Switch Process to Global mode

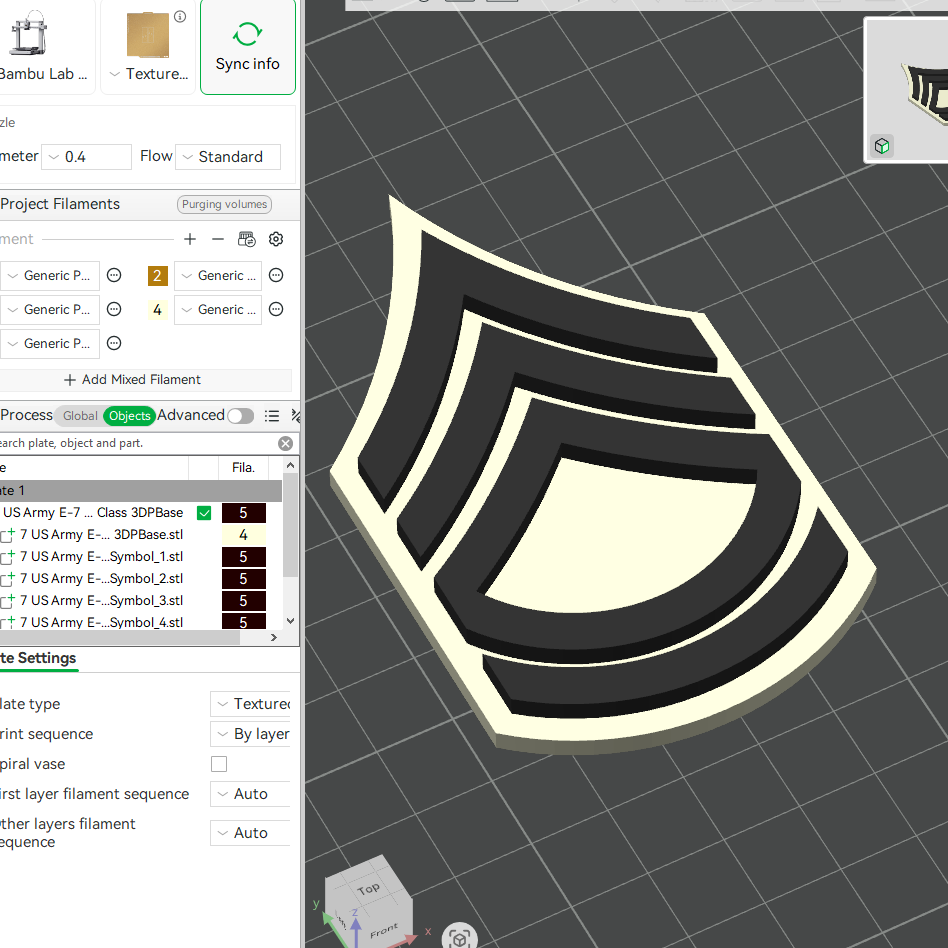click(80, 416)
